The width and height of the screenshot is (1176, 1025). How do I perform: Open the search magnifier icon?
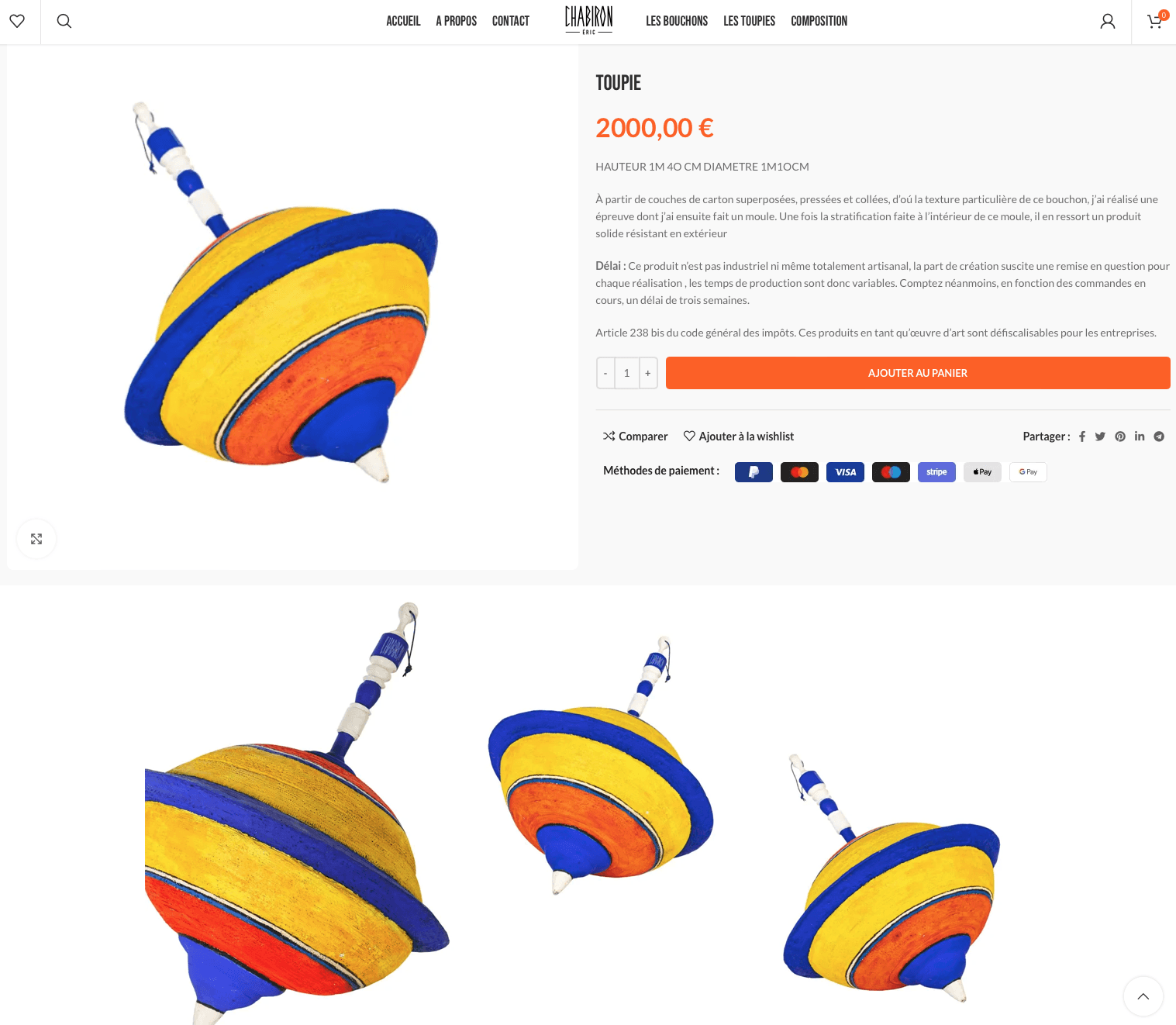[64, 21]
